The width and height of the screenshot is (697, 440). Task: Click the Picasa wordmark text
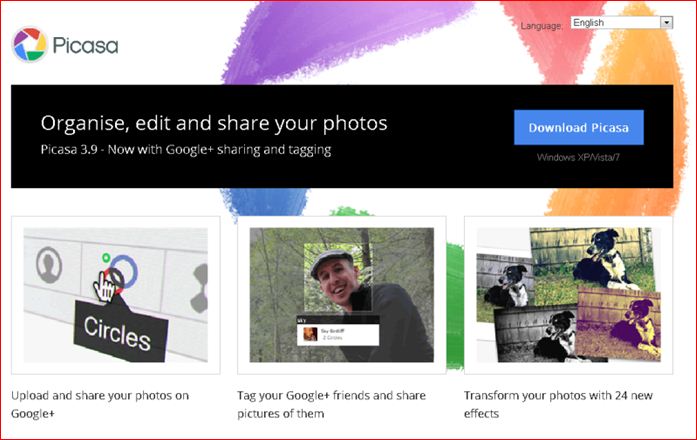[85, 45]
